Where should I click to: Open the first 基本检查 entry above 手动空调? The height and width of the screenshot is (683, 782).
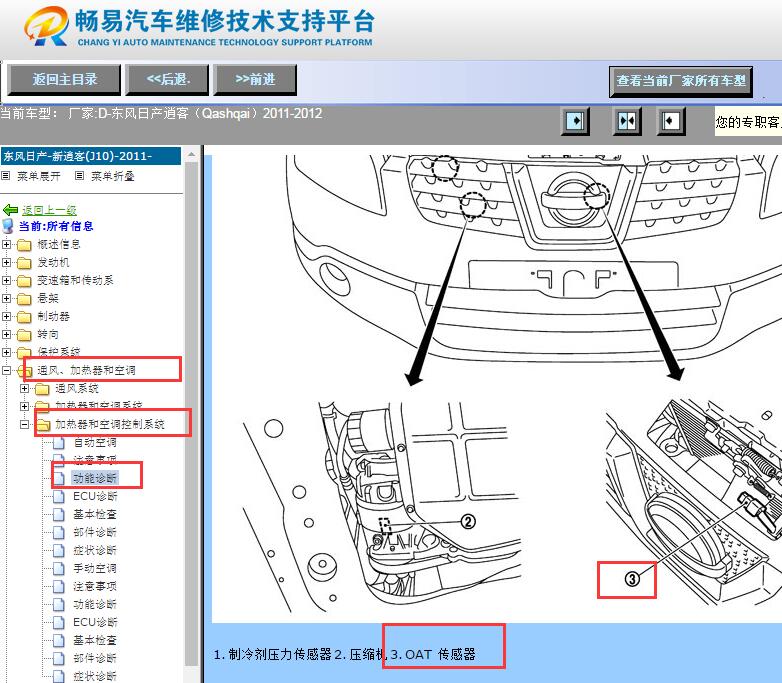[95, 514]
